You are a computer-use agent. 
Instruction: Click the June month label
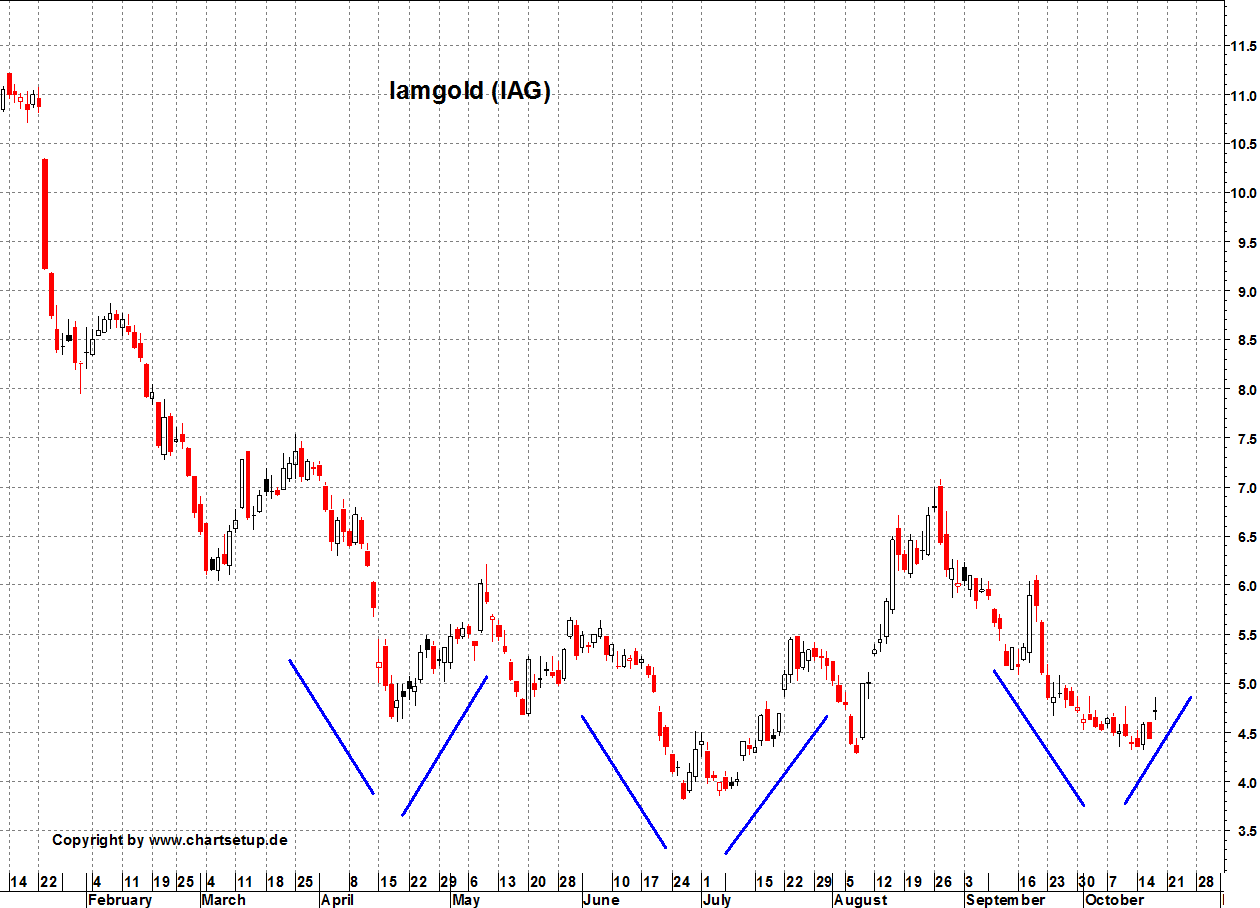point(601,900)
